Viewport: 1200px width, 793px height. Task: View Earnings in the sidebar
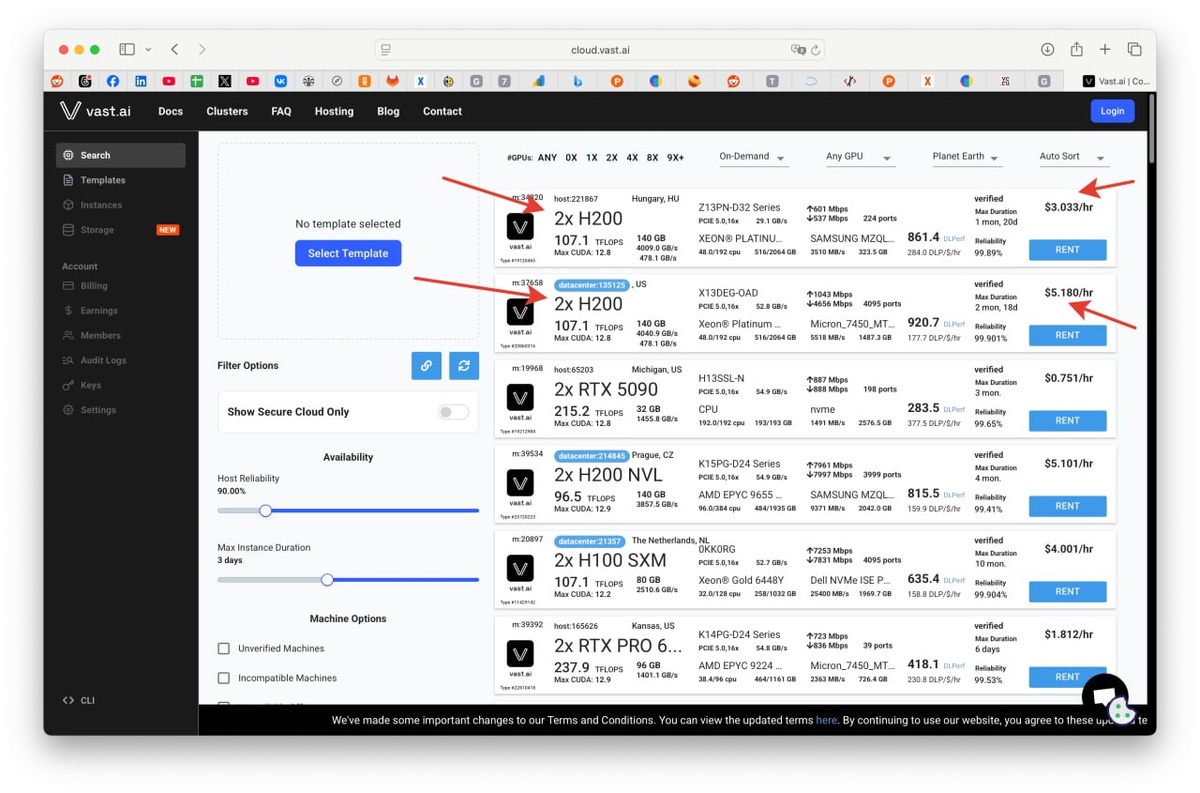pyautogui.click(x=98, y=311)
